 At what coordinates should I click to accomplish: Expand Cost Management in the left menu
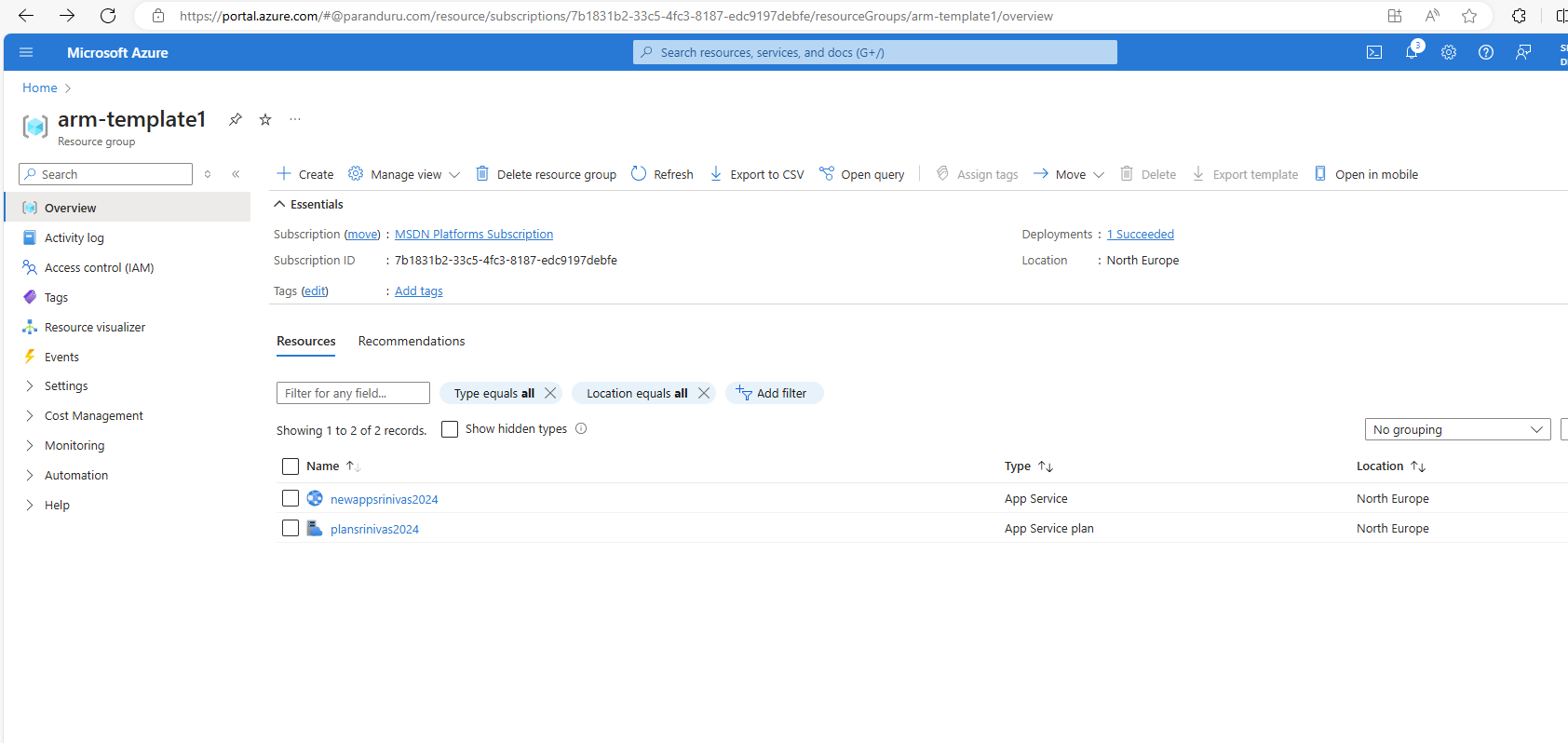click(x=29, y=416)
